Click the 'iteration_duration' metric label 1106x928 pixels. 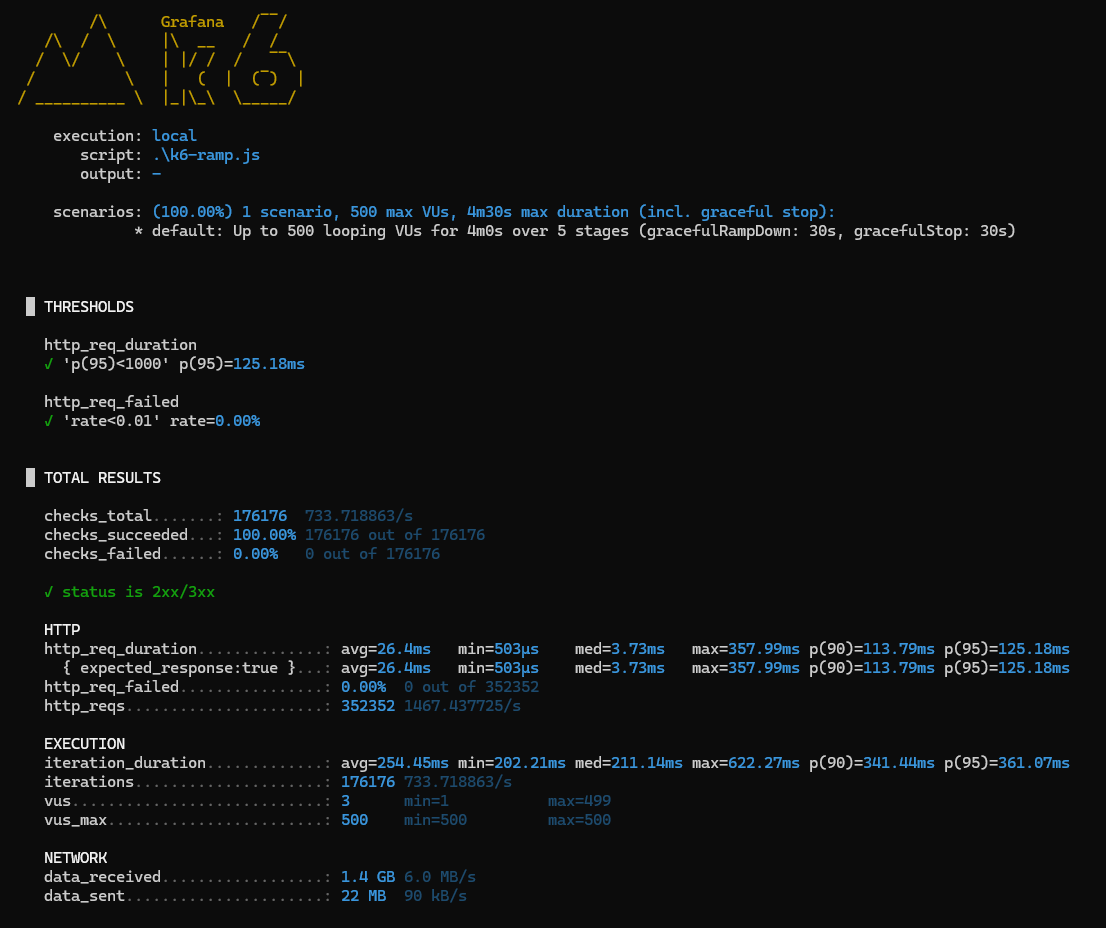pos(125,763)
